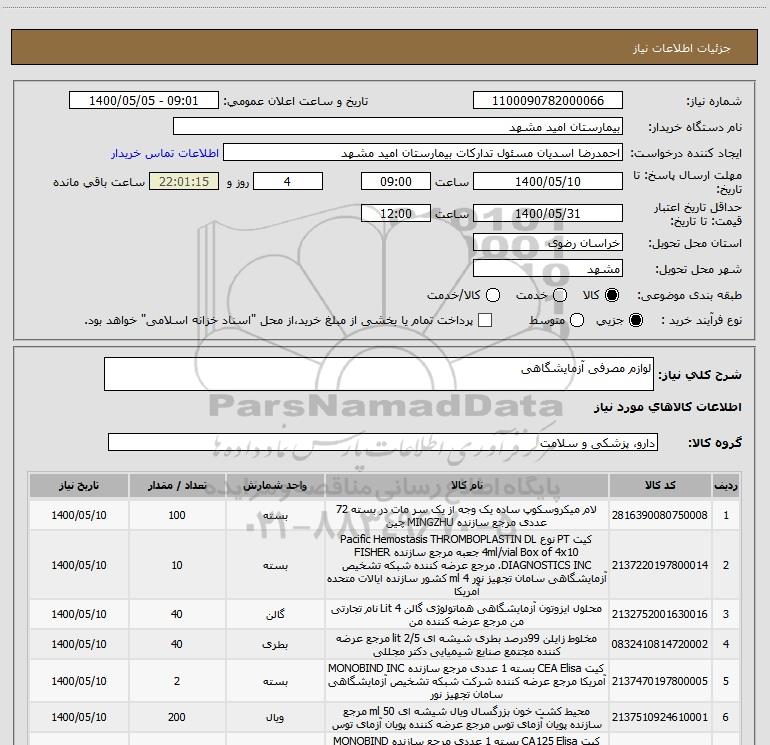Click the price validity date 1400/05/31 field
The width and height of the screenshot is (770, 745).
pyautogui.click(x=548, y=213)
